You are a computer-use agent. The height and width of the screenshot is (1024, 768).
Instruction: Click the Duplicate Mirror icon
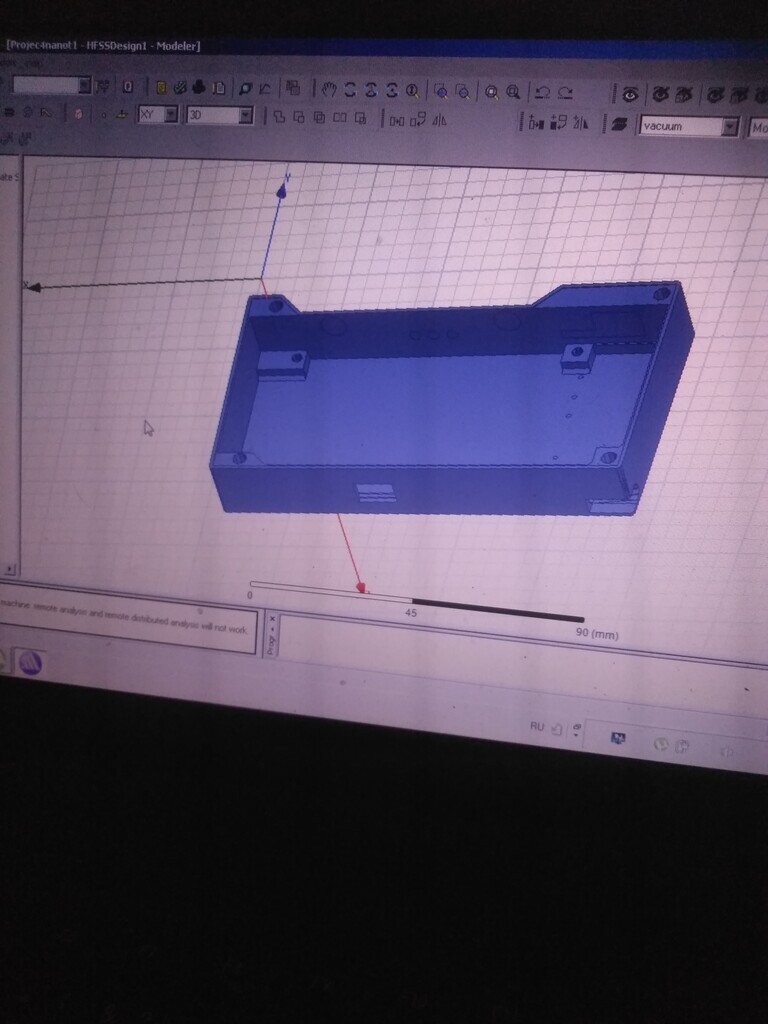point(580,123)
